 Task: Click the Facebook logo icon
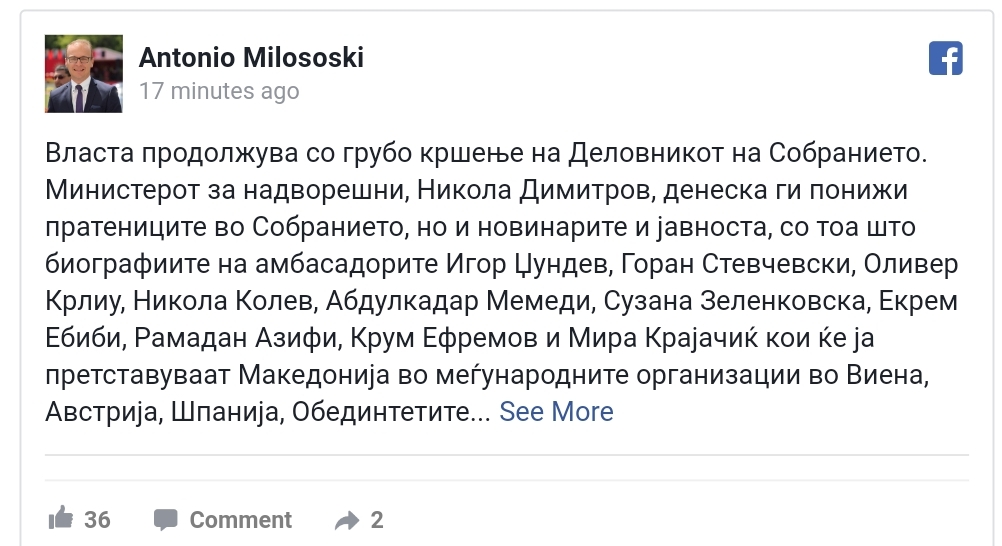pyautogui.click(x=945, y=58)
